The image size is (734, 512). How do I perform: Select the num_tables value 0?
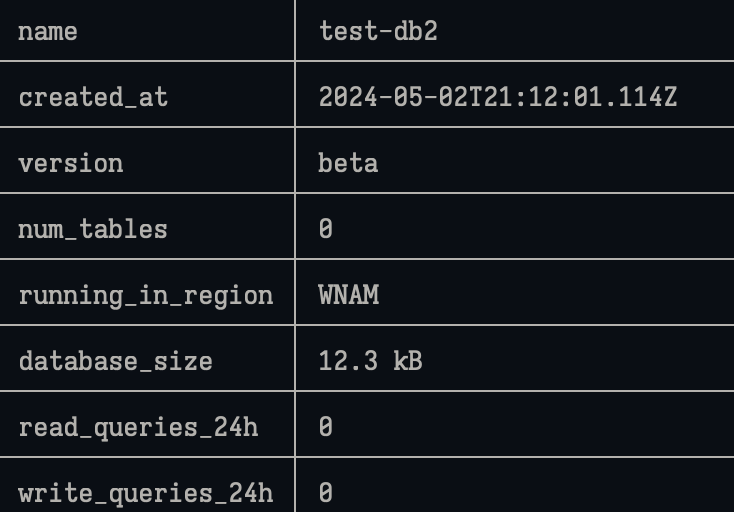coord(326,229)
